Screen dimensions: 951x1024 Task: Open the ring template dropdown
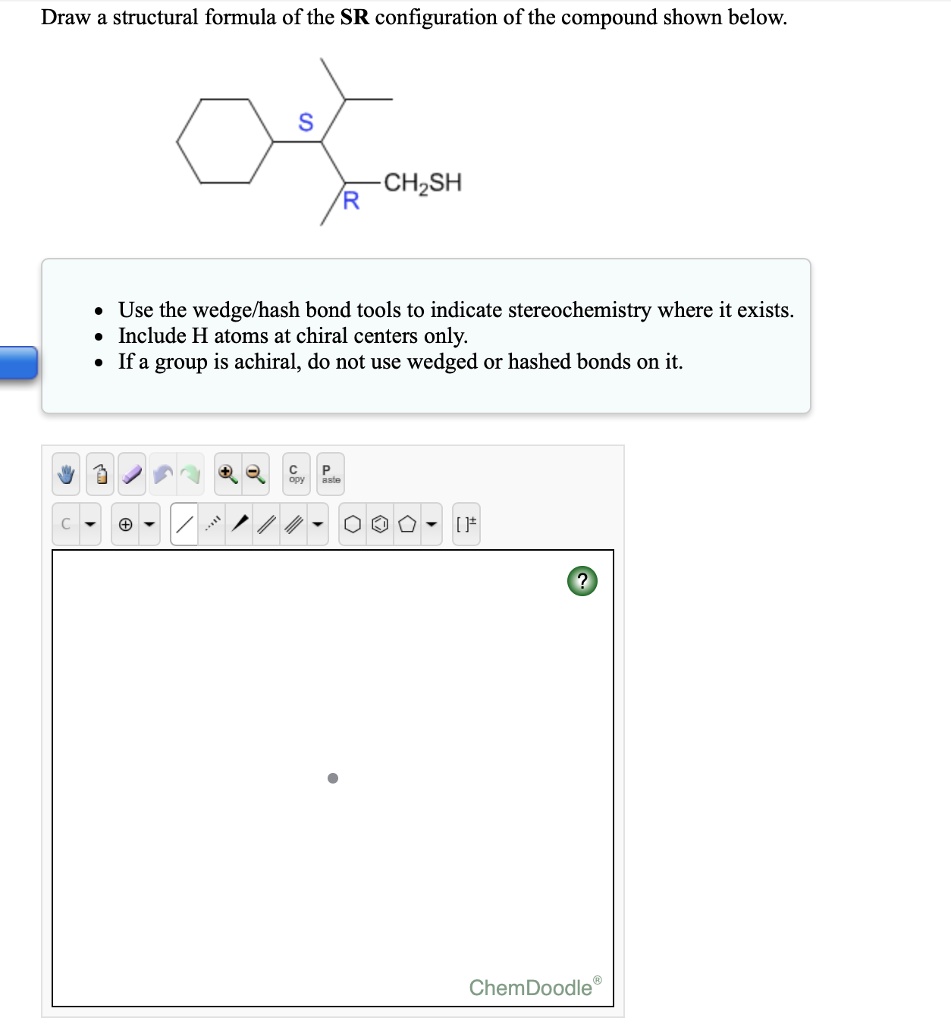[432, 523]
